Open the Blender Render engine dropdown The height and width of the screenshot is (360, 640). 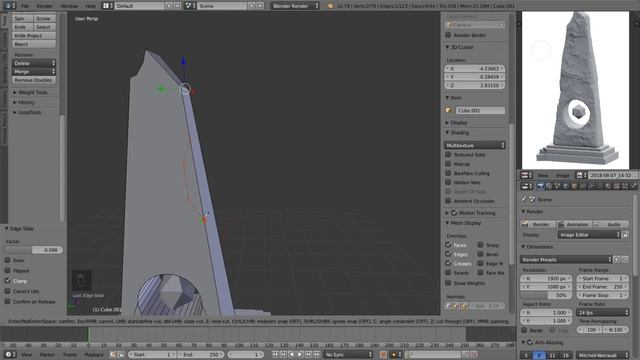295,6
